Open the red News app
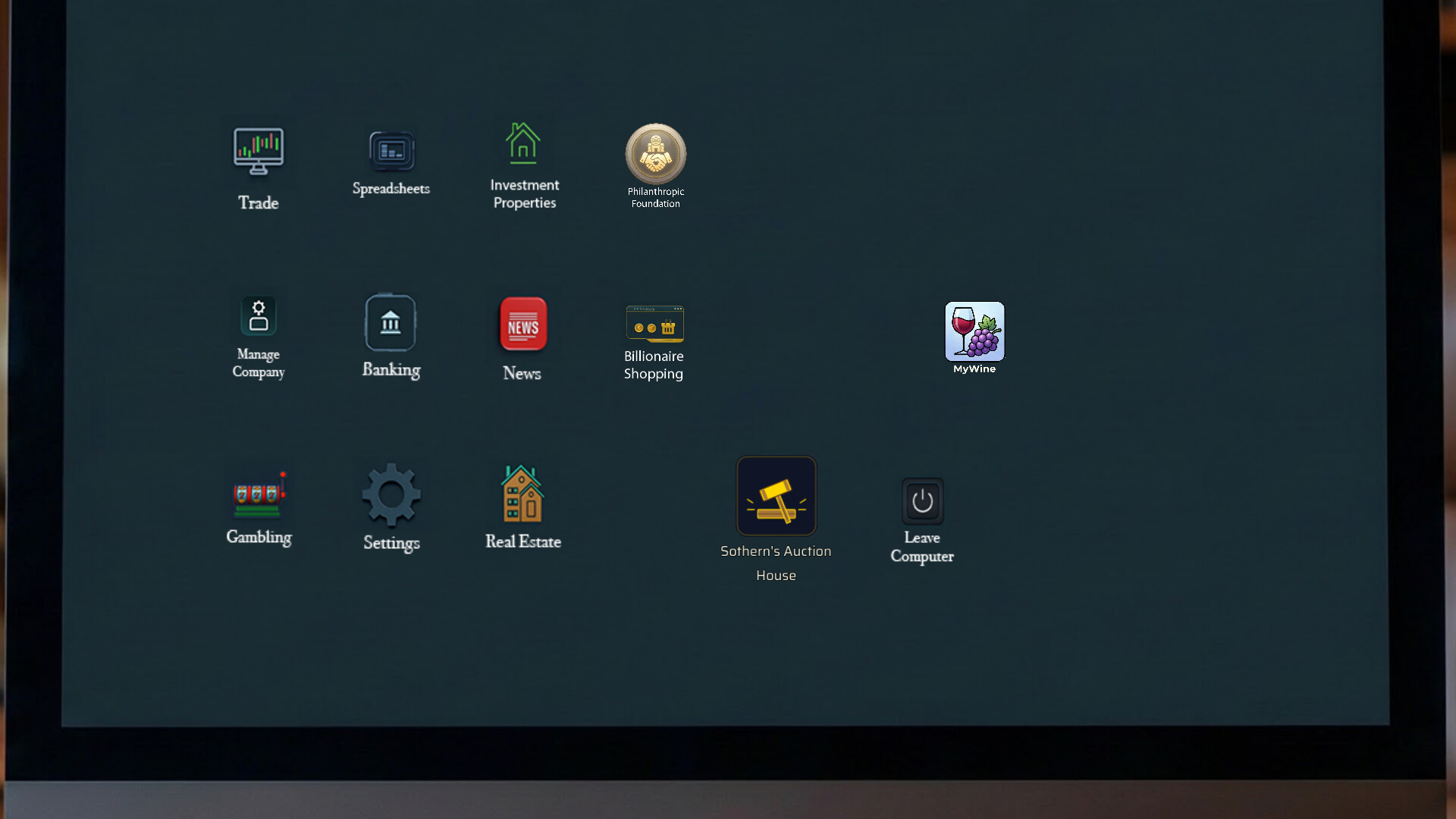Screen dimensions: 1456x819 pyautogui.click(x=523, y=324)
